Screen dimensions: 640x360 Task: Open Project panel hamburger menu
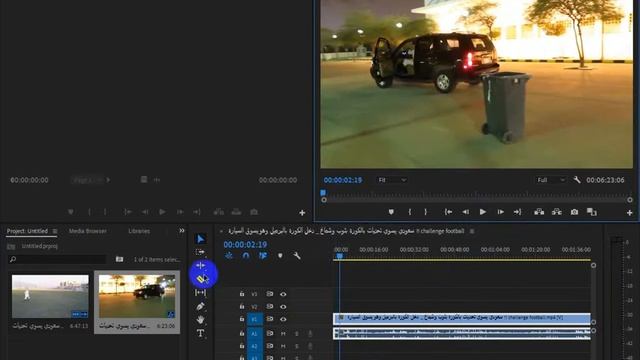coord(55,231)
